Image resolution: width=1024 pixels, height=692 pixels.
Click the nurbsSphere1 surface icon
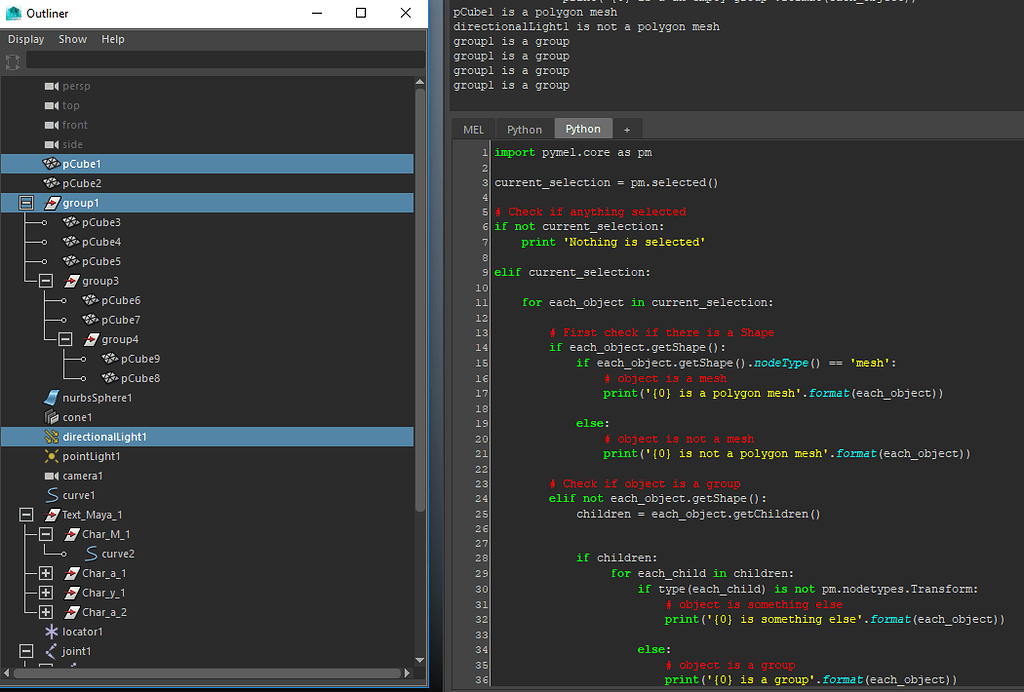[x=51, y=398]
